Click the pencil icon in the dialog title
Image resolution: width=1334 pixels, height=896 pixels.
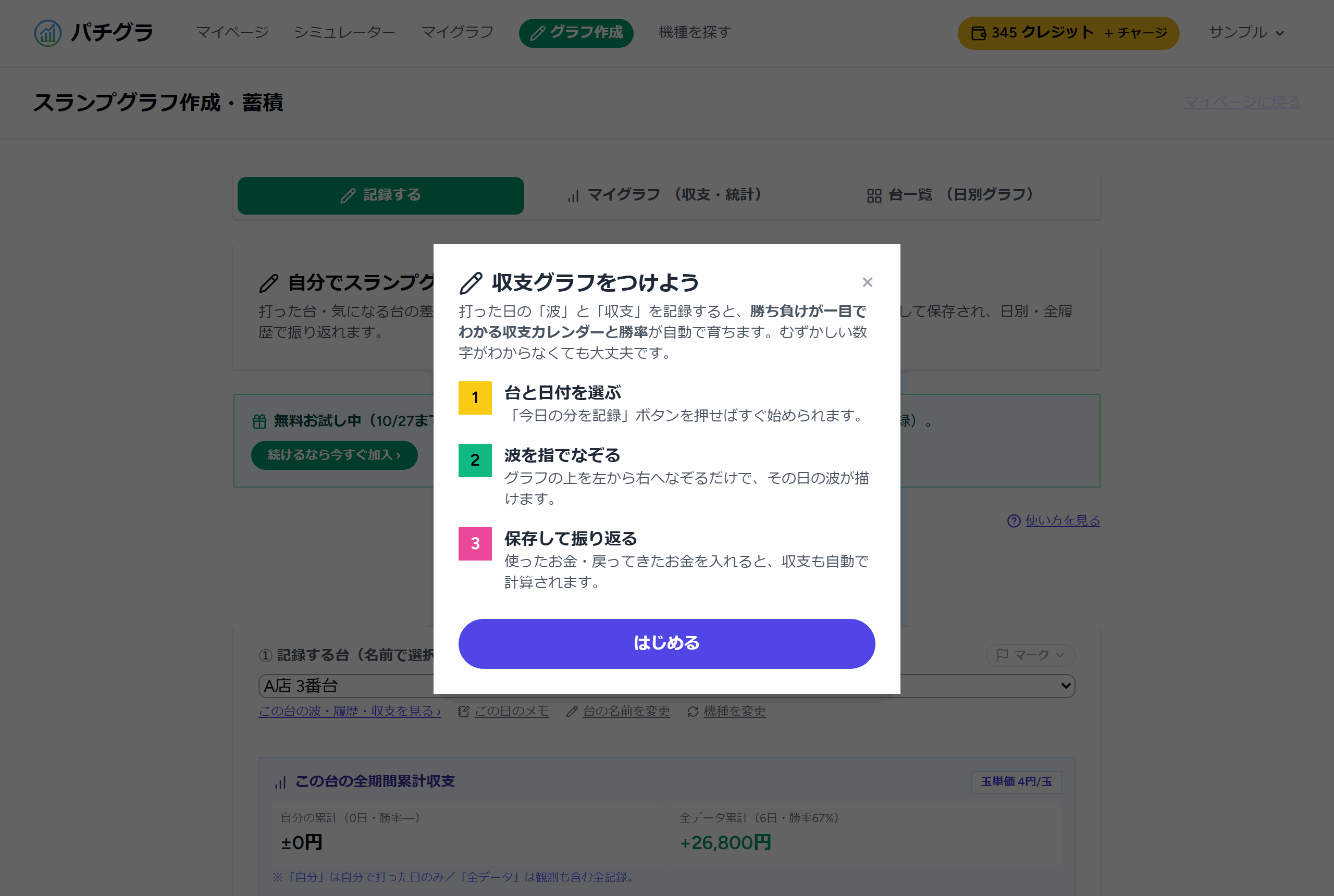click(471, 283)
